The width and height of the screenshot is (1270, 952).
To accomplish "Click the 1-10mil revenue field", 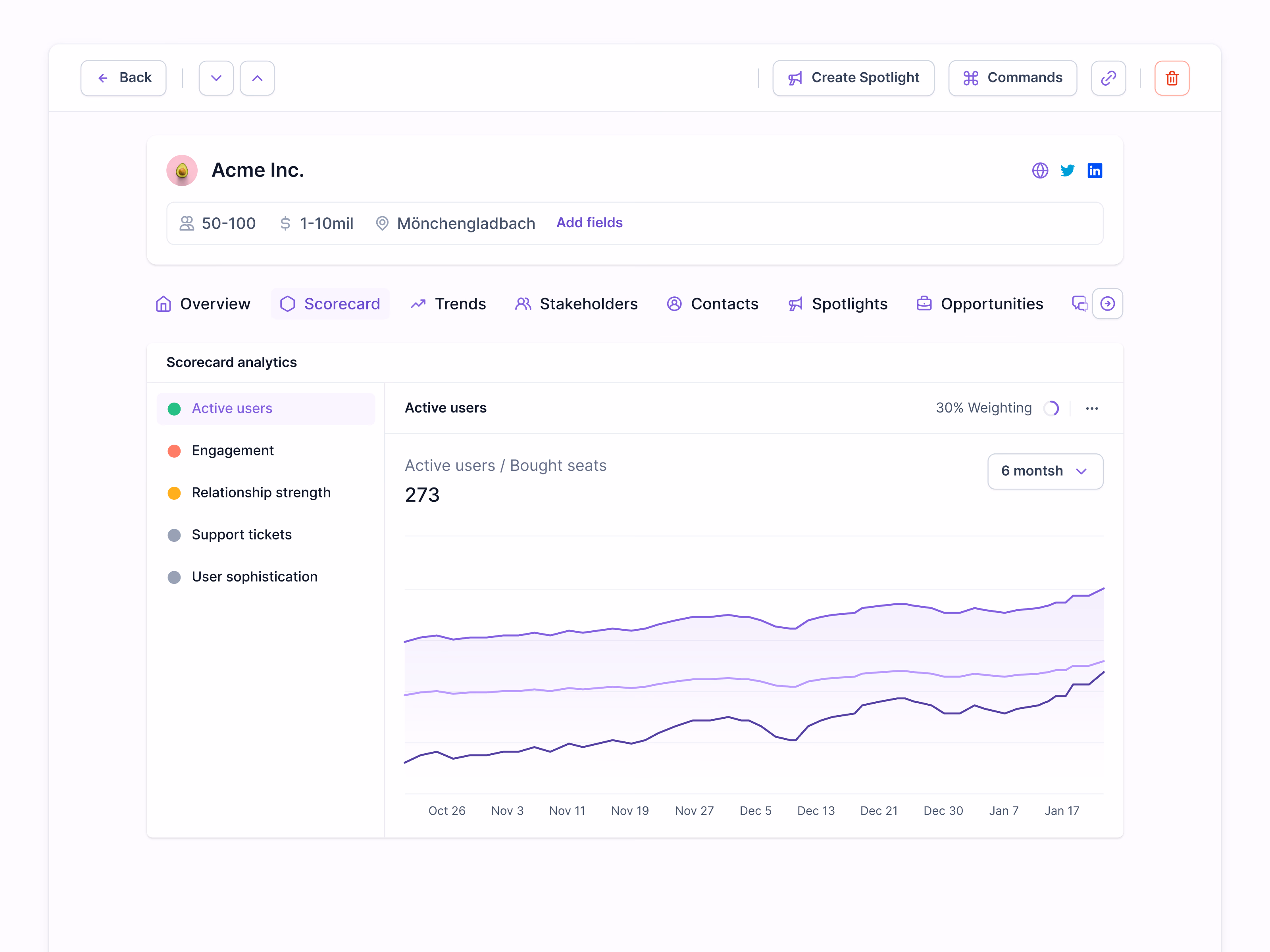I will [x=316, y=223].
